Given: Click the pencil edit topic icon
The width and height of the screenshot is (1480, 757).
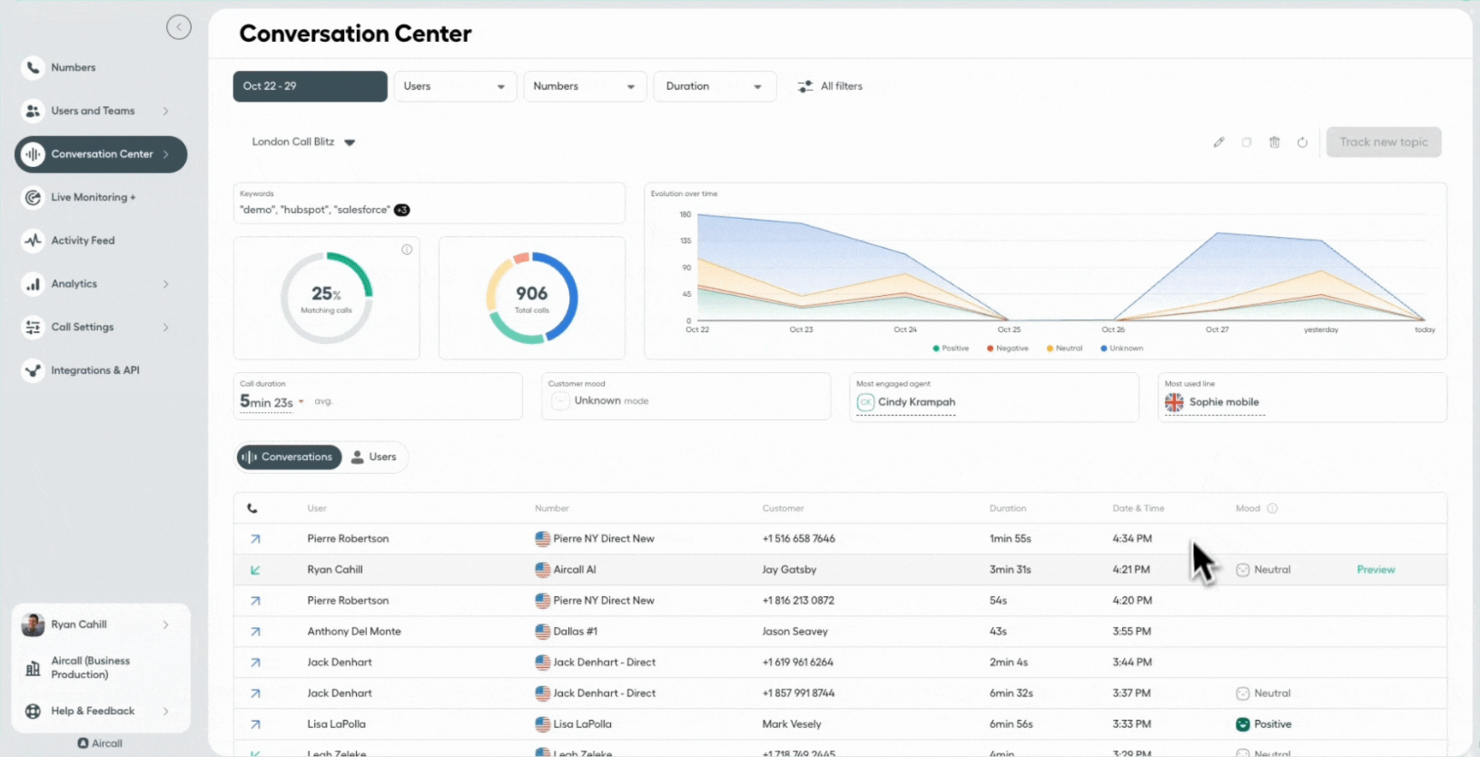Looking at the screenshot, I should tap(1218, 142).
